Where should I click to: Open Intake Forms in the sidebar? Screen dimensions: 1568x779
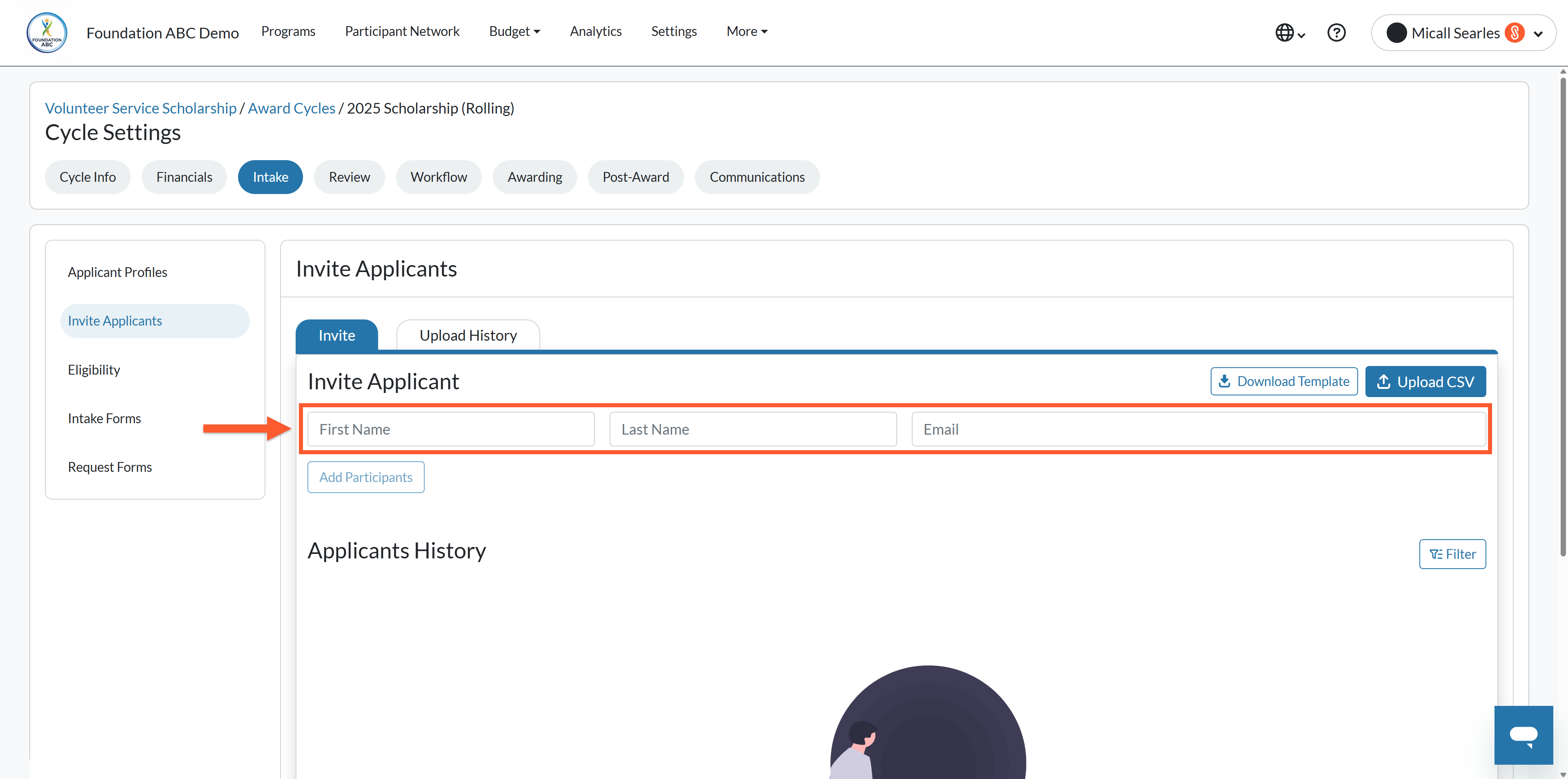155,418
